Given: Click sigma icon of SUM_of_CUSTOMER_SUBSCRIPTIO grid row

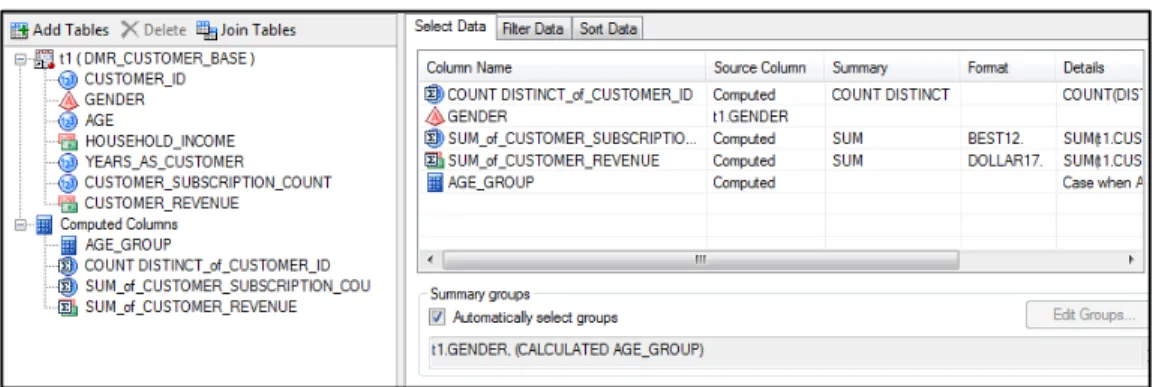Looking at the screenshot, I should 435,138.
